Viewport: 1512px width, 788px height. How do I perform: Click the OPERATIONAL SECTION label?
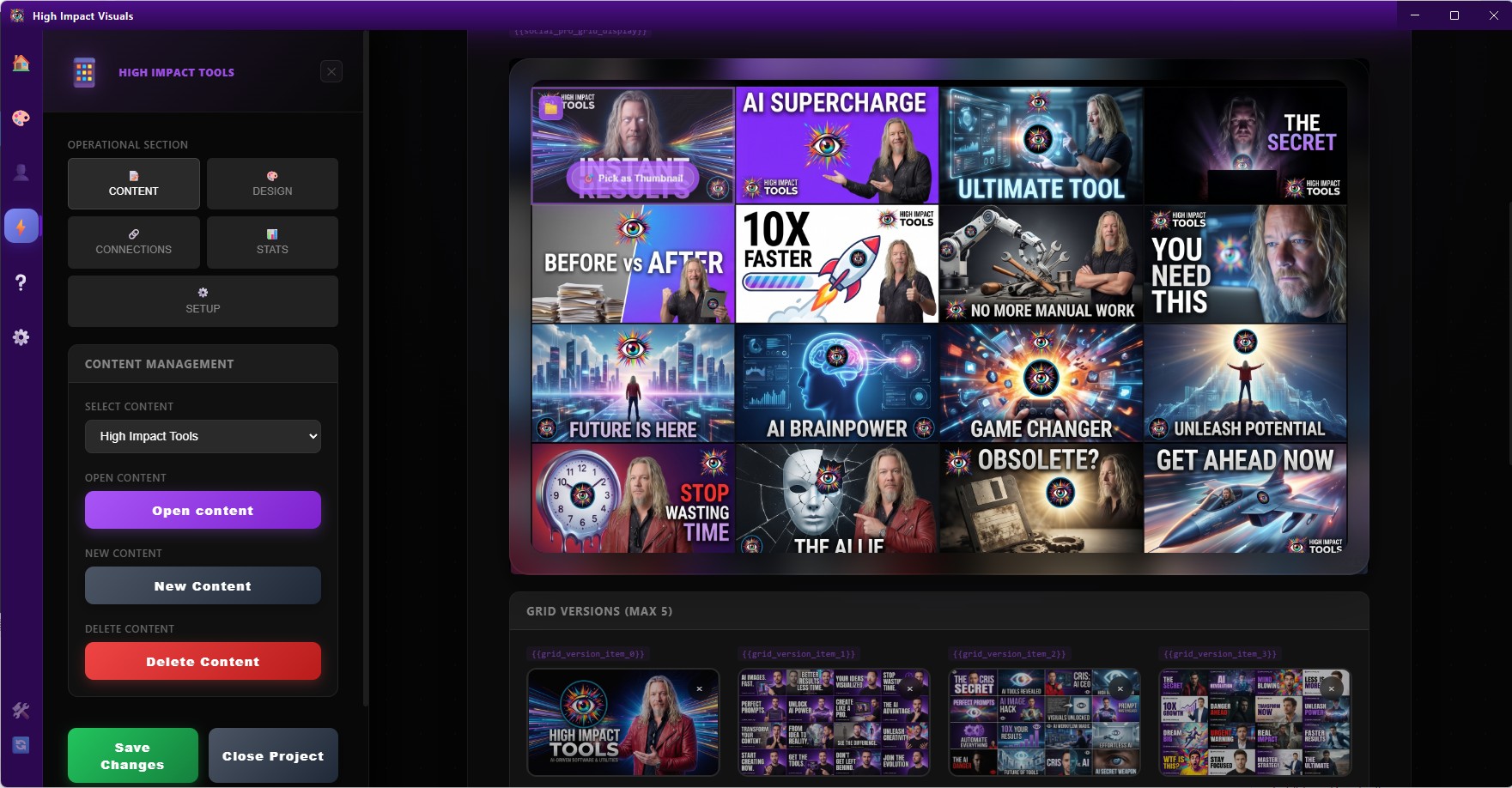point(128,144)
